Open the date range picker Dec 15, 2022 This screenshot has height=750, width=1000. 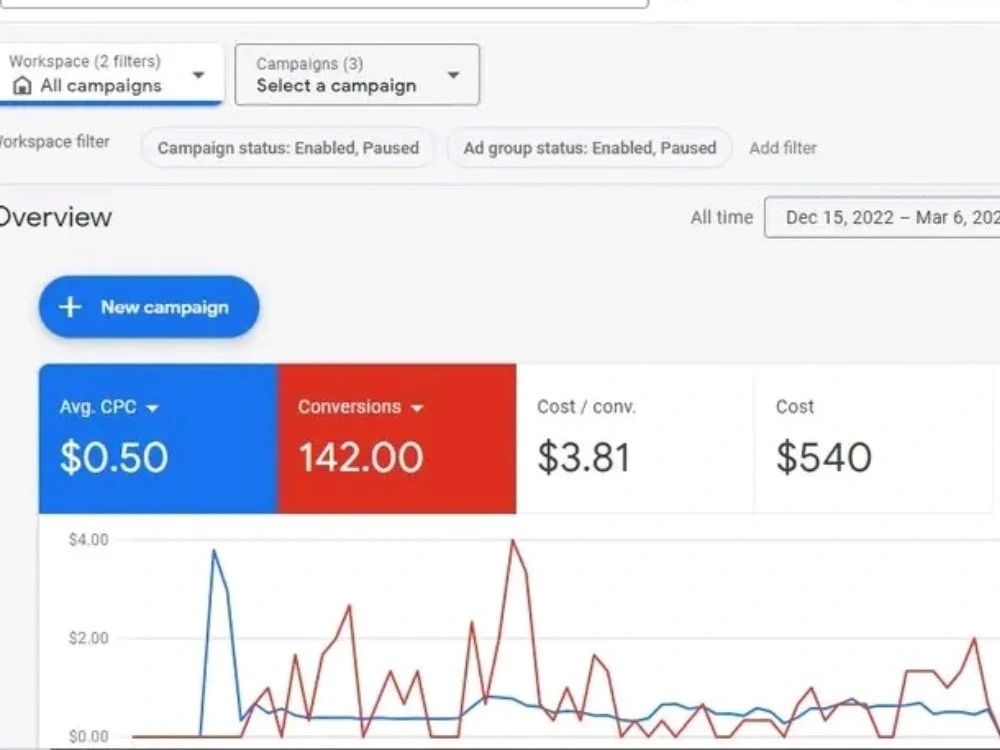pyautogui.click(x=883, y=217)
